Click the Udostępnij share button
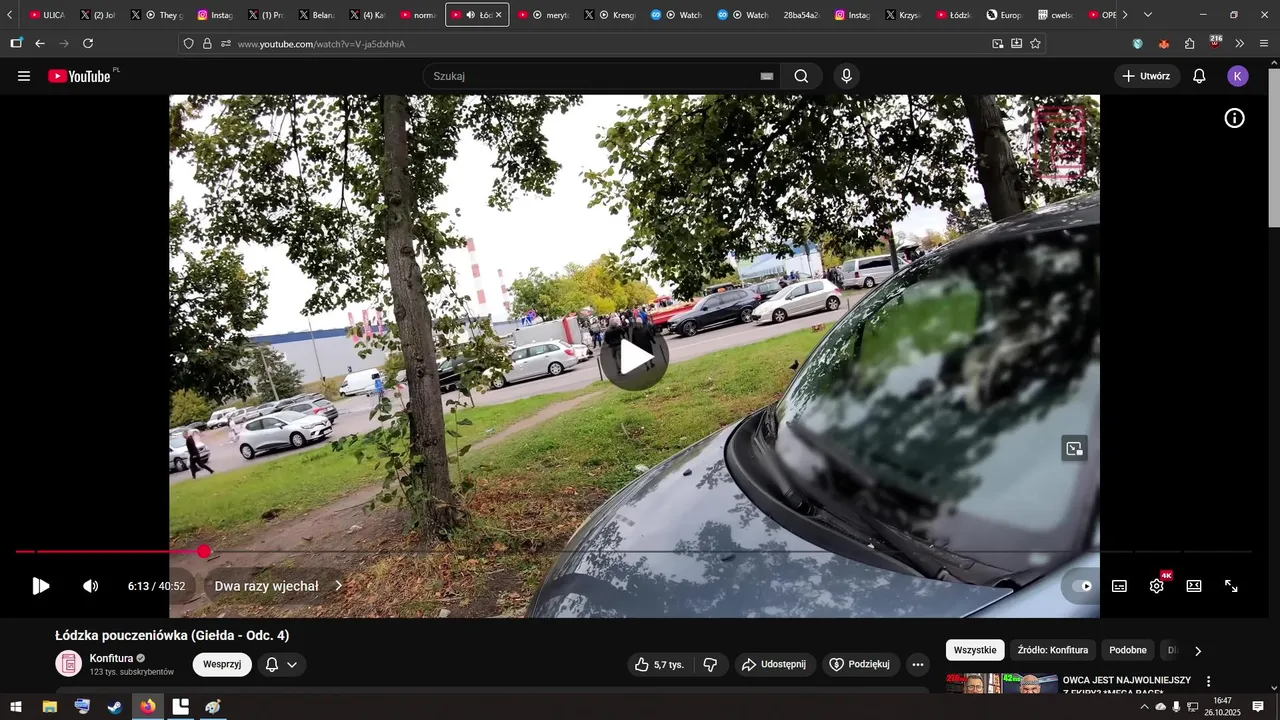The image size is (1280, 720). [x=775, y=664]
